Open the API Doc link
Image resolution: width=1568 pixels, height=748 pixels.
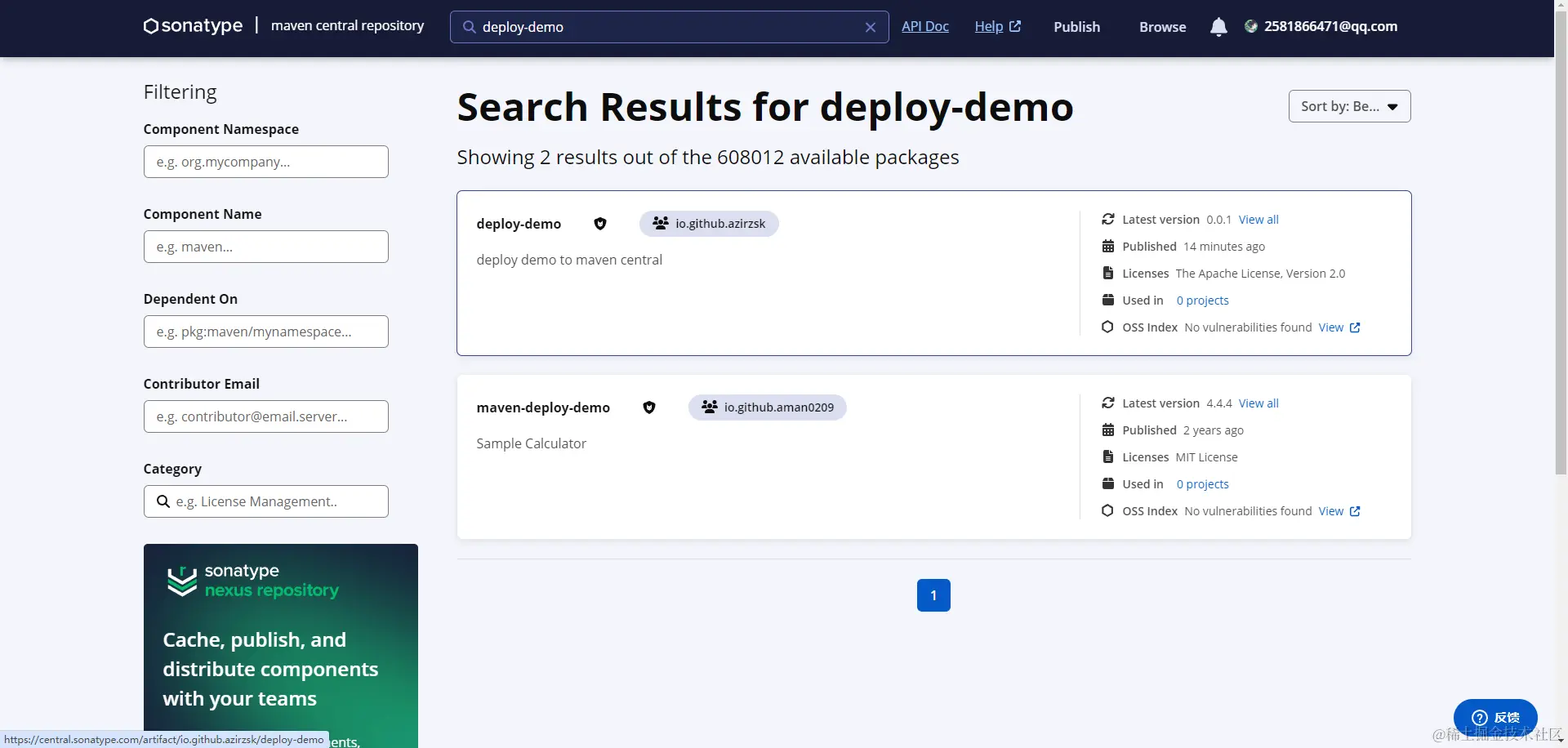[x=925, y=26]
